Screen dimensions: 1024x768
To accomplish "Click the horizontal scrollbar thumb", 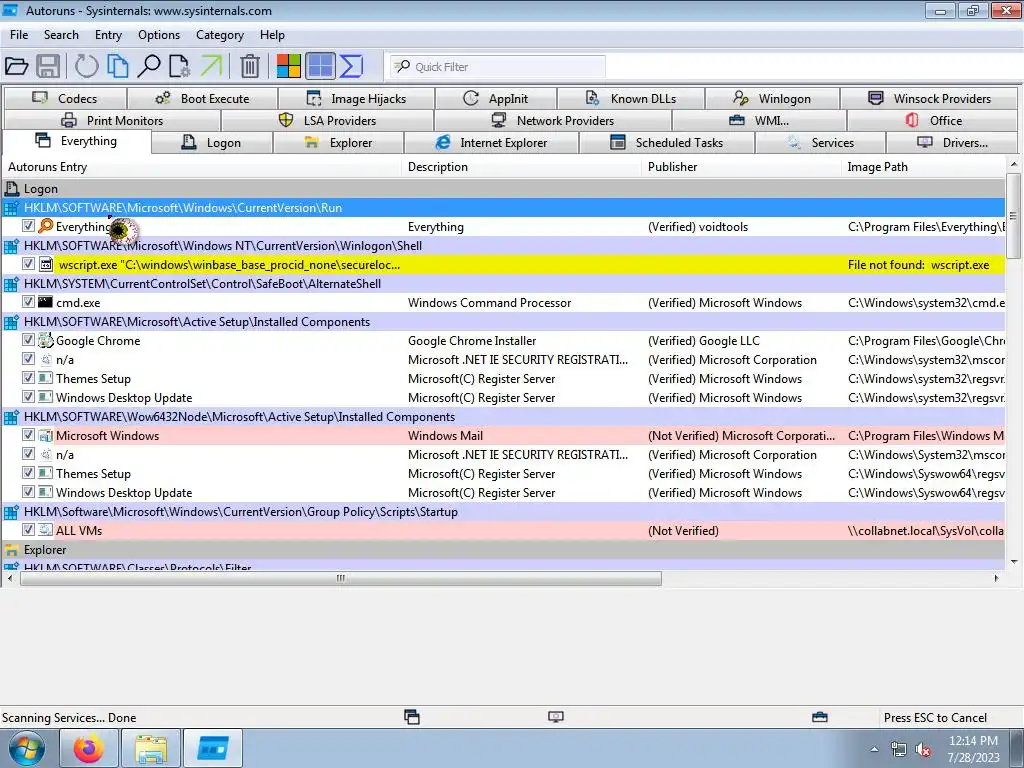I will click(x=341, y=579).
